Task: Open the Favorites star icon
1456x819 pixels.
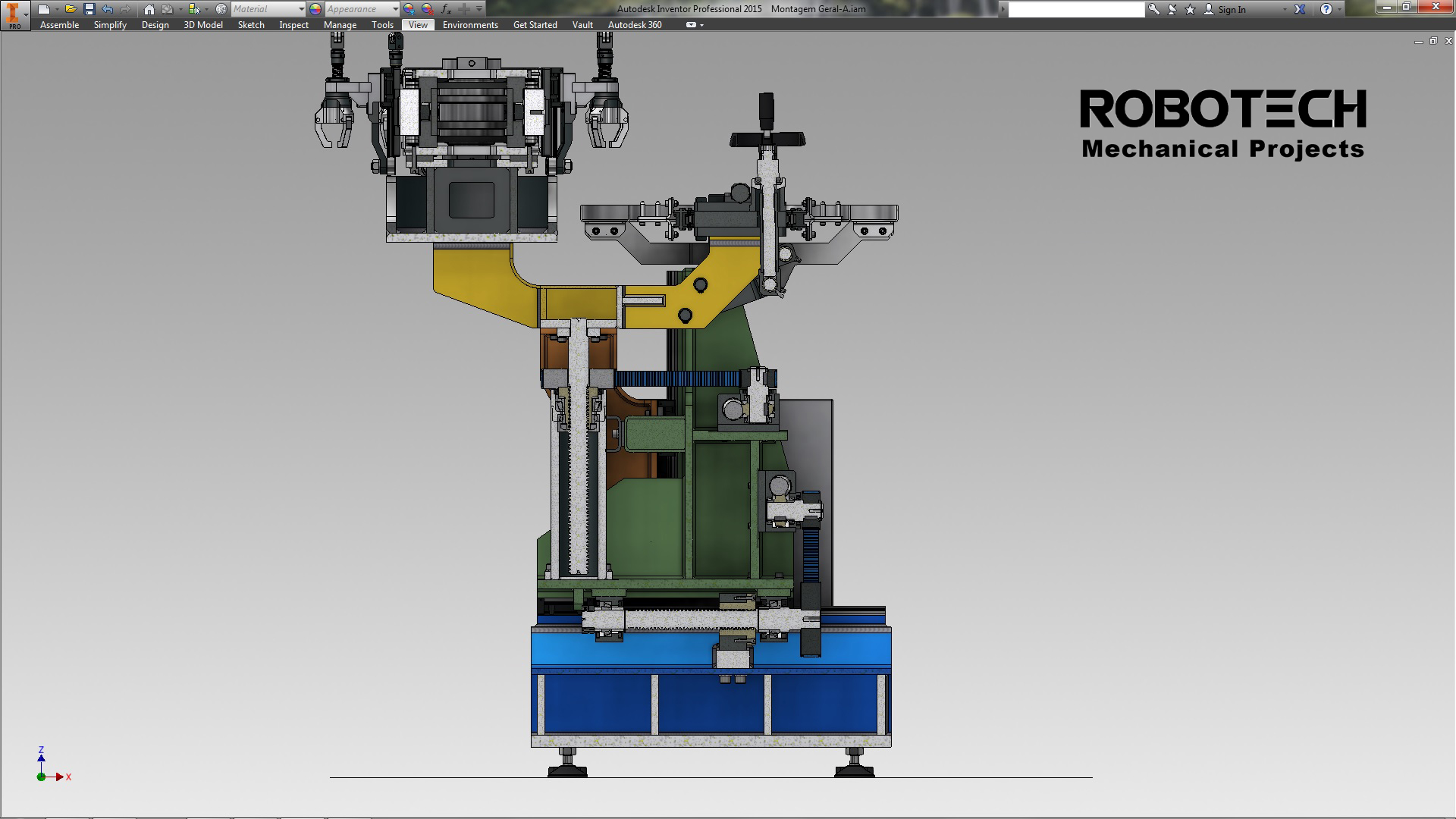Action: 1190,9
